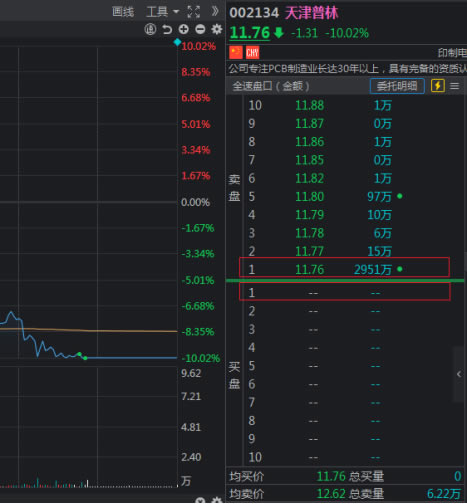Click the company description text line

(x=347, y=69)
